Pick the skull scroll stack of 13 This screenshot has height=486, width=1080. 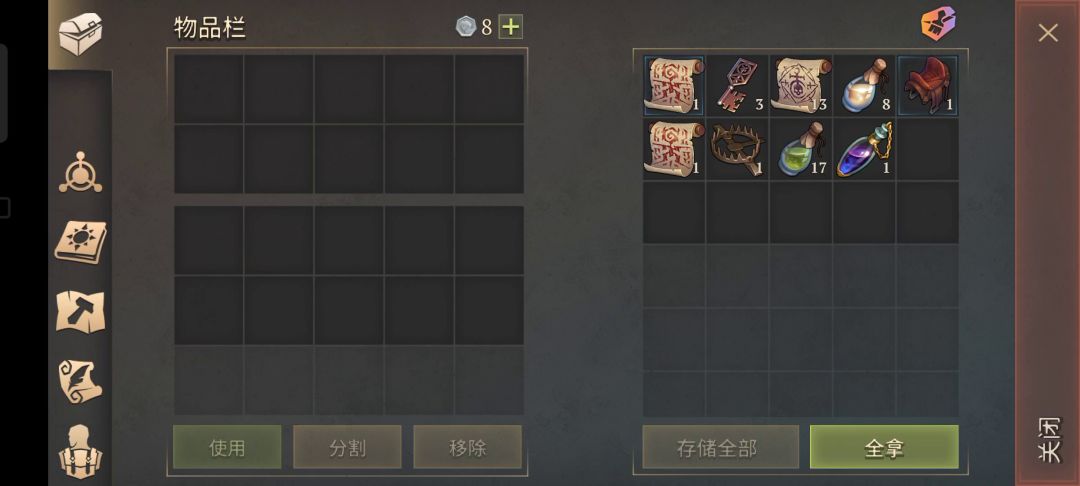pos(800,85)
